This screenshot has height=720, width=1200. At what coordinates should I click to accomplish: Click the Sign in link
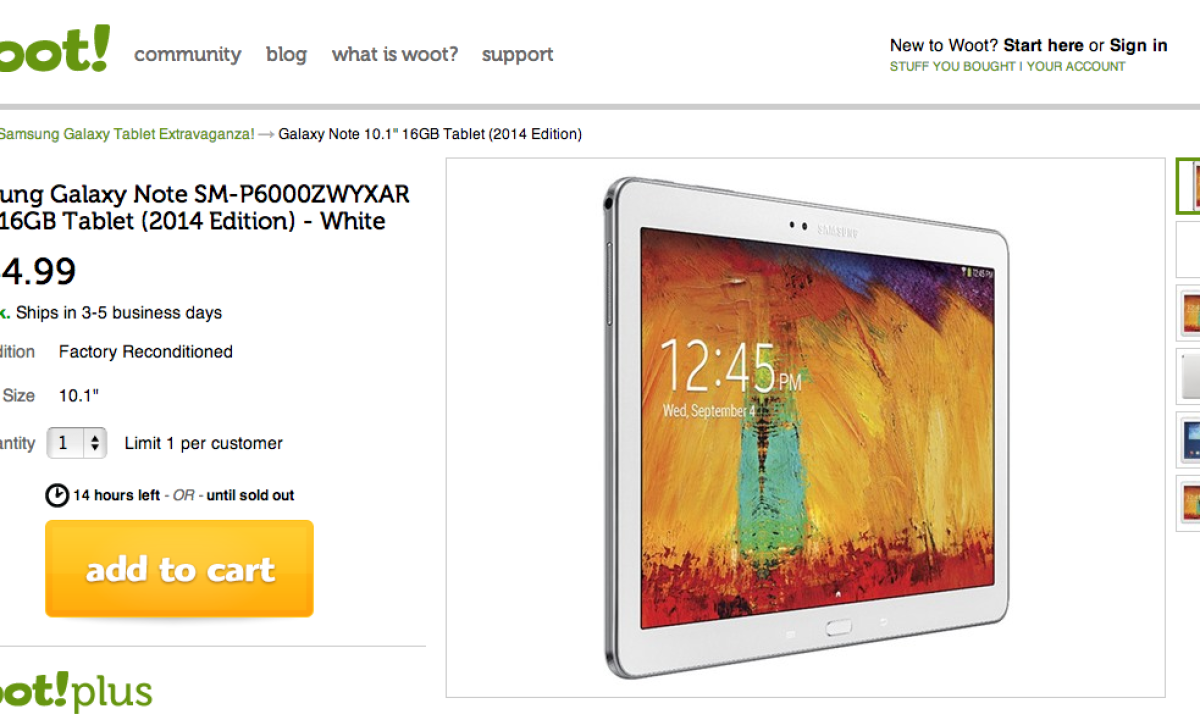tap(1138, 45)
